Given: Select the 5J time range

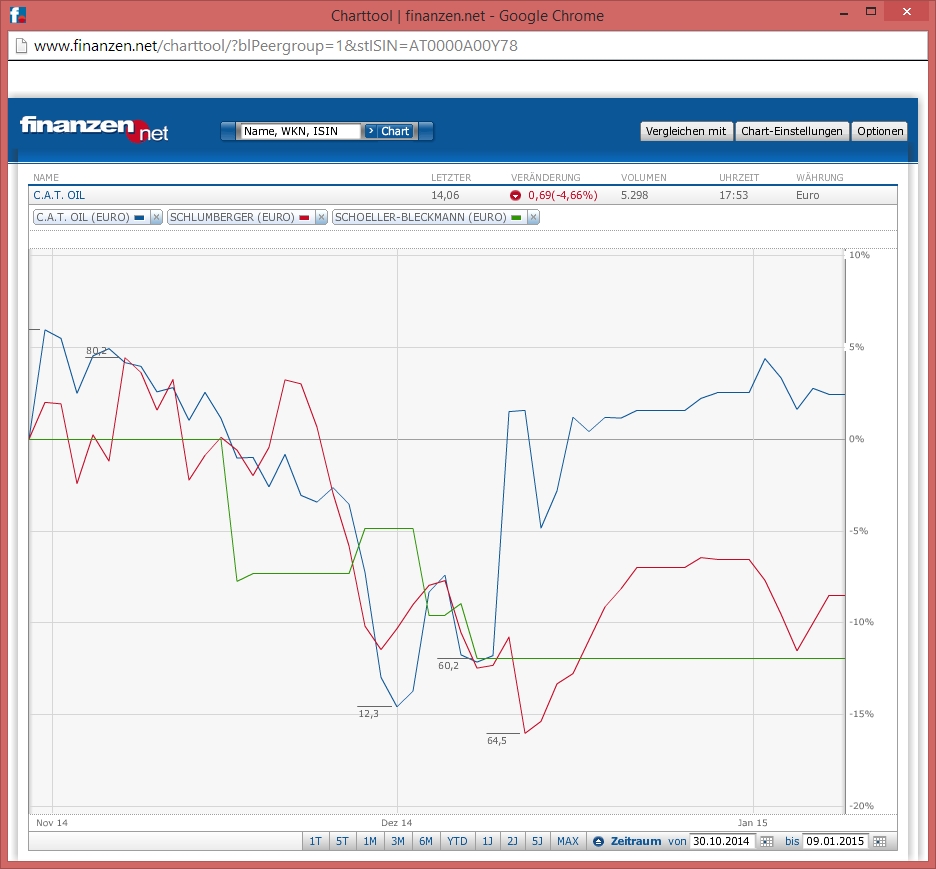Looking at the screenshot, I should [x=537, y=841].
